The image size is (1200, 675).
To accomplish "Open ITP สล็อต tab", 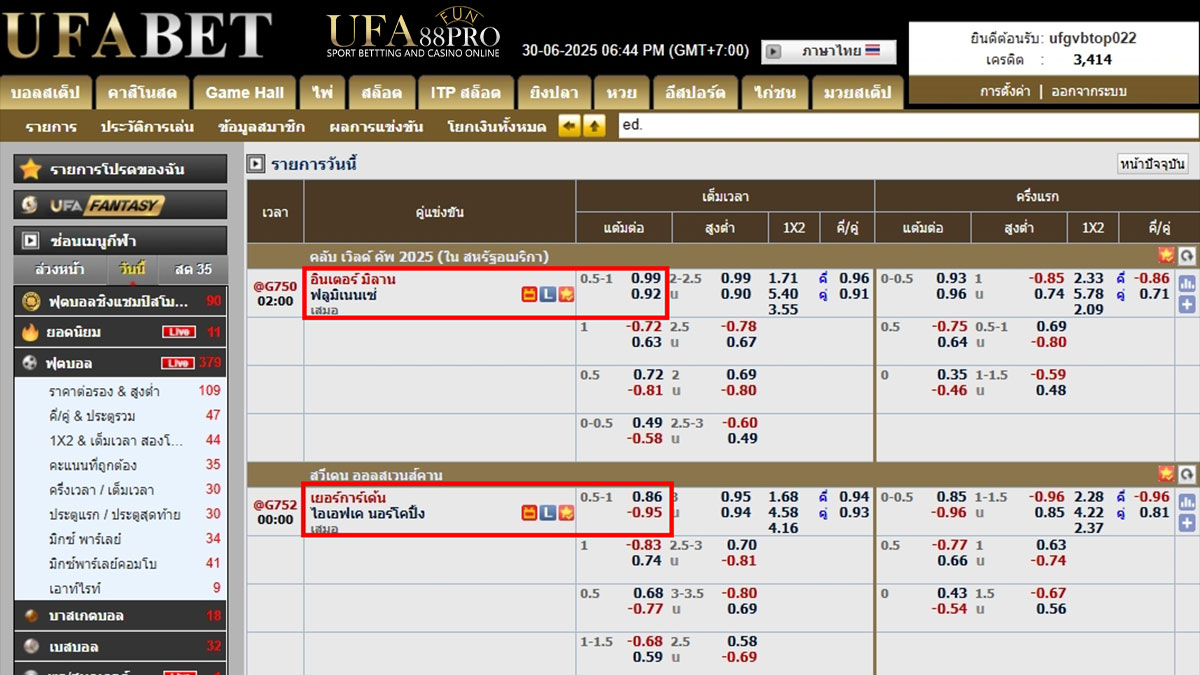I will tap(465, 93).
